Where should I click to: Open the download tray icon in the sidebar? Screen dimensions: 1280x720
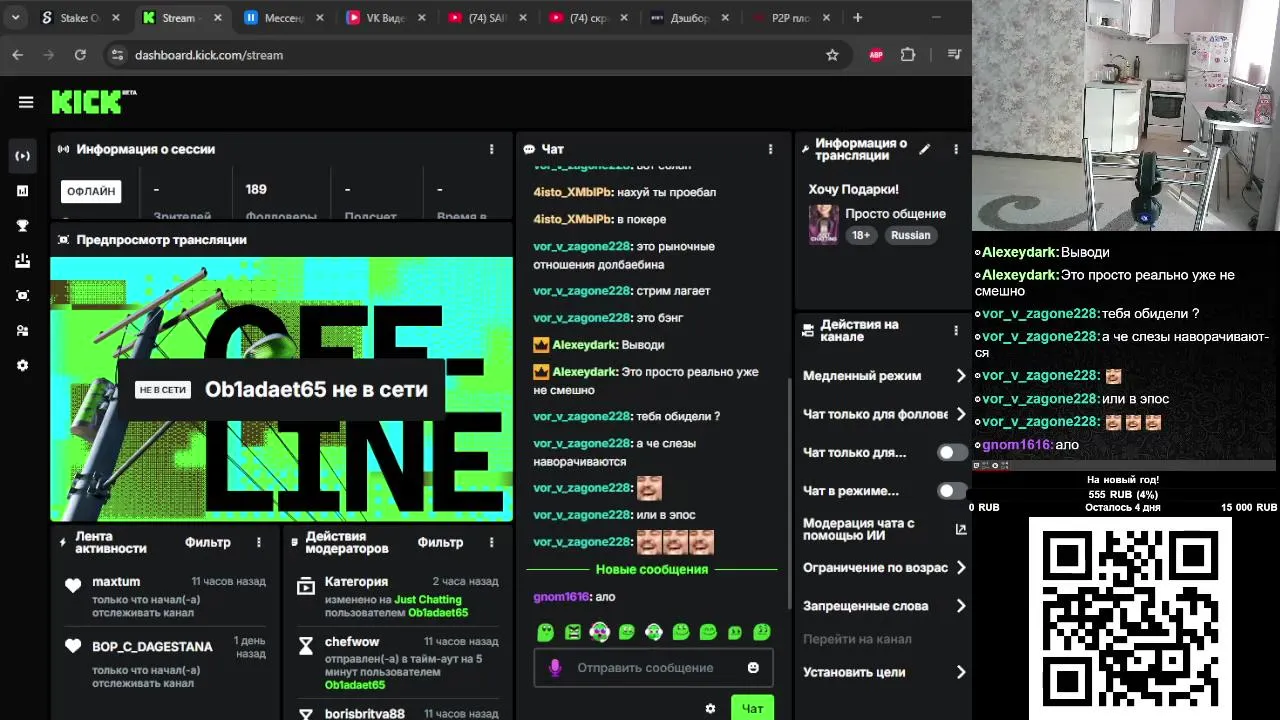(23, 261)
